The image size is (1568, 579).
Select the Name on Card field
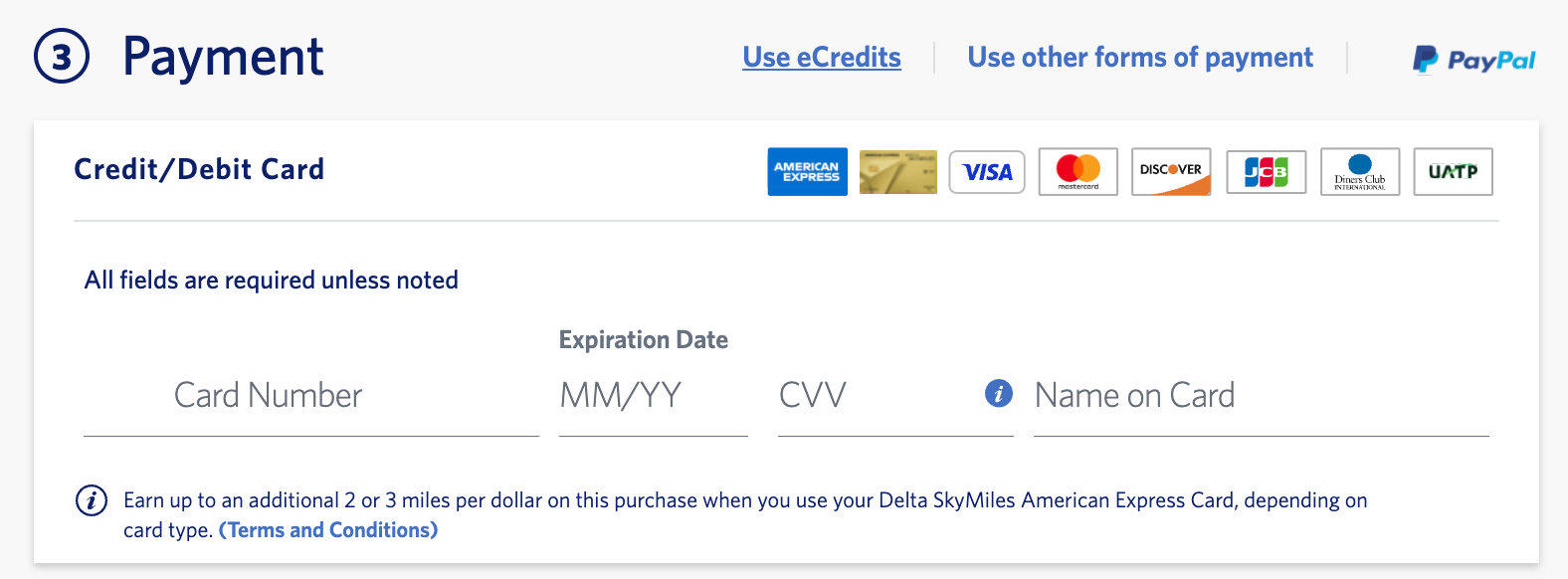(x=1261, y=396)
